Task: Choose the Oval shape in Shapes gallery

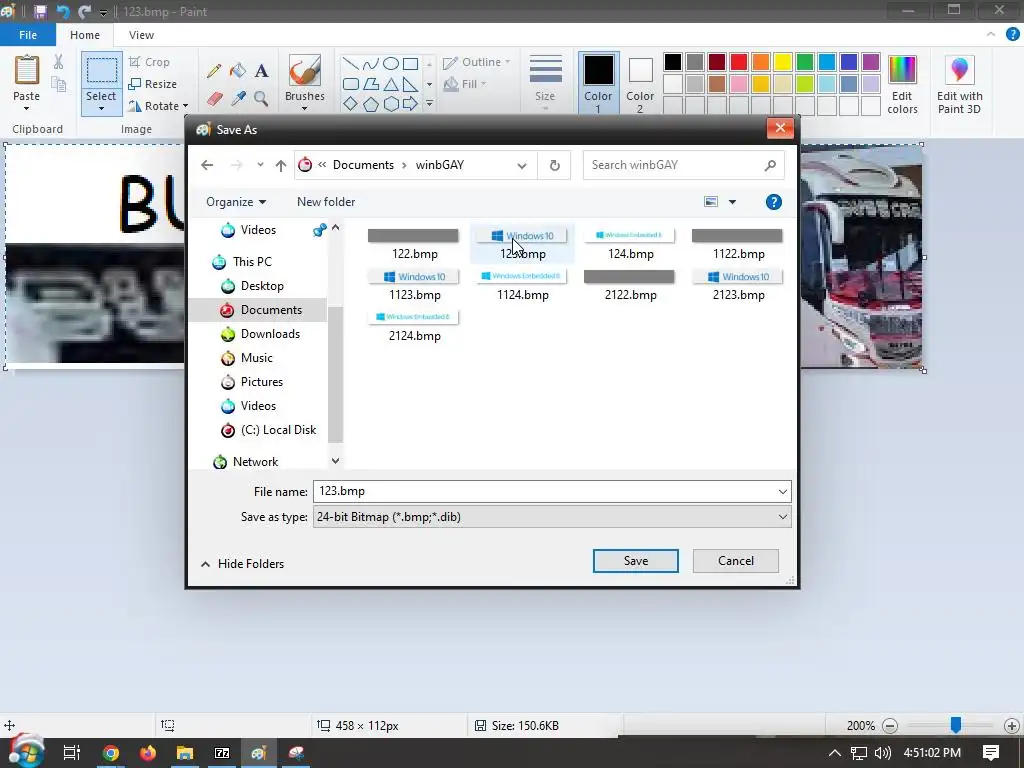Action: pyautogui.click(x=391, y=64)
